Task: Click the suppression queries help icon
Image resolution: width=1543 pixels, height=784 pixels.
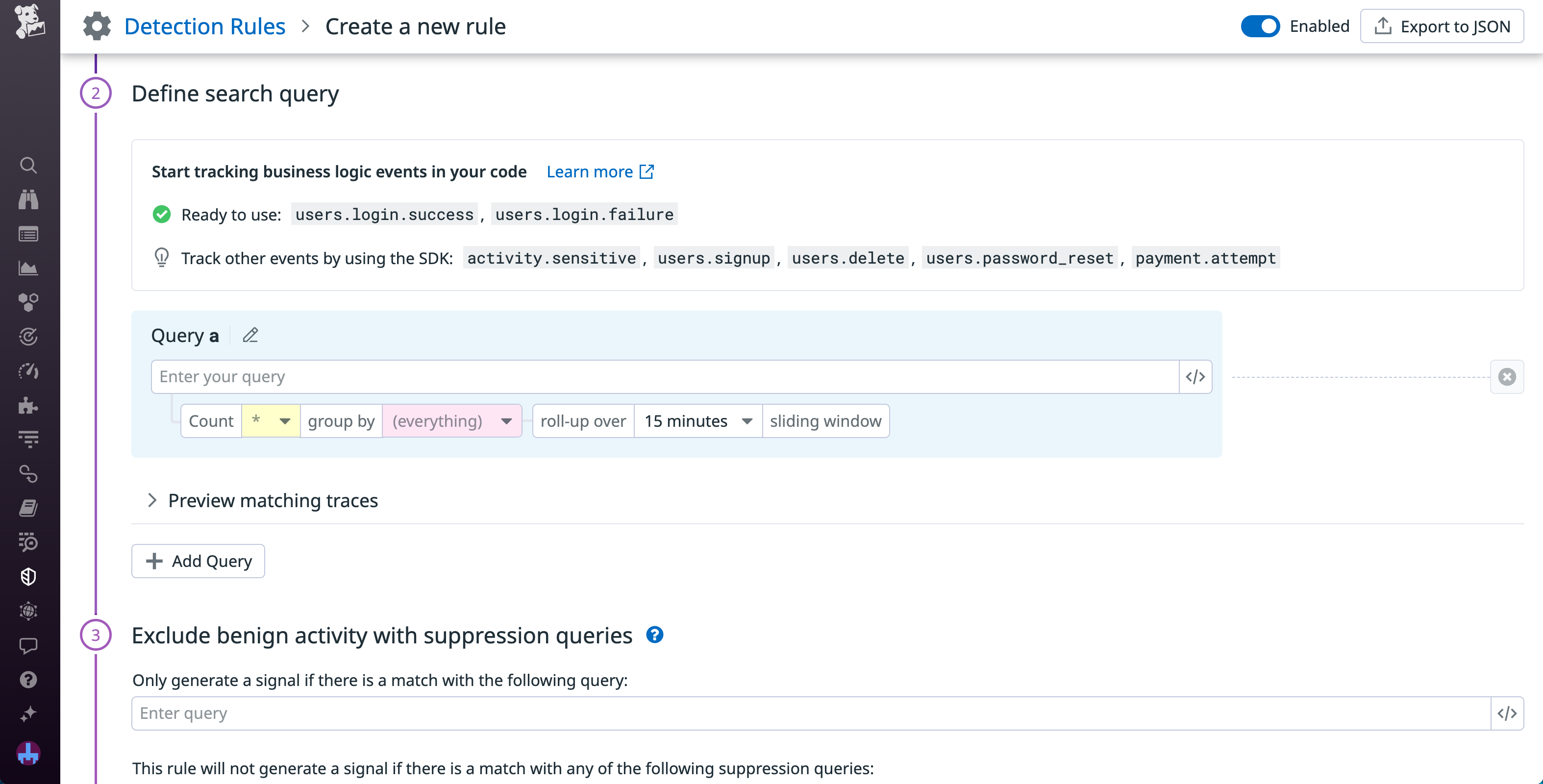Action: 655,635
